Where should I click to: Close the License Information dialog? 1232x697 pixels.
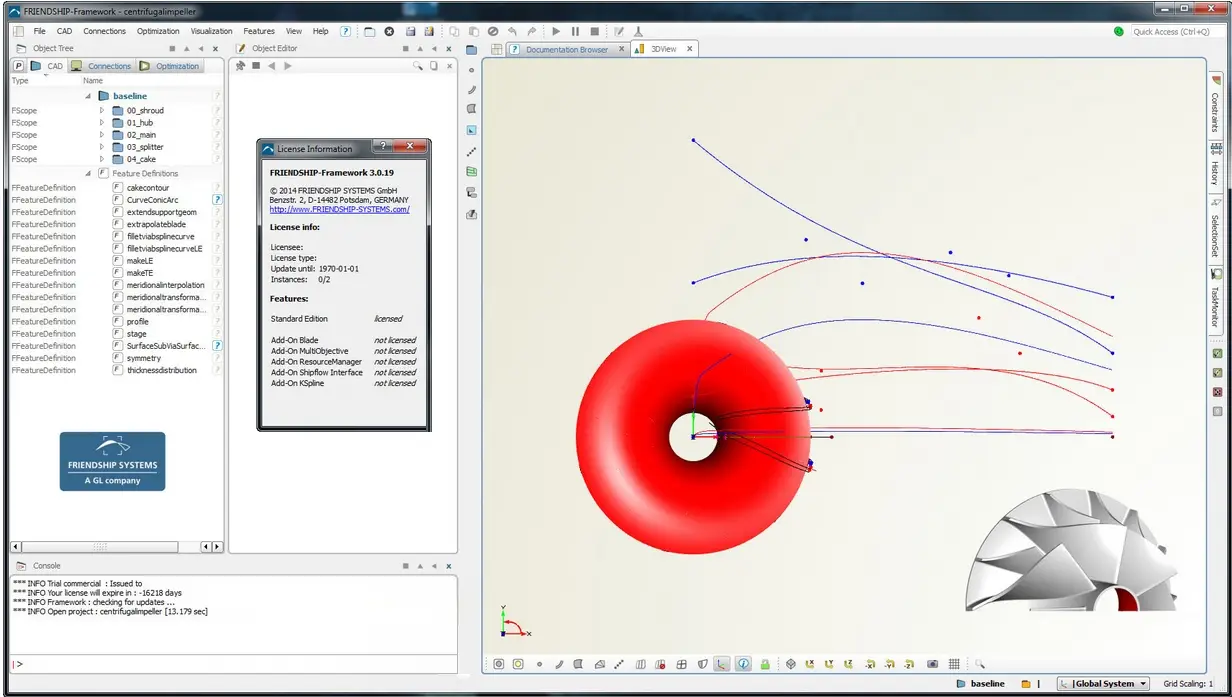[411, 147]
